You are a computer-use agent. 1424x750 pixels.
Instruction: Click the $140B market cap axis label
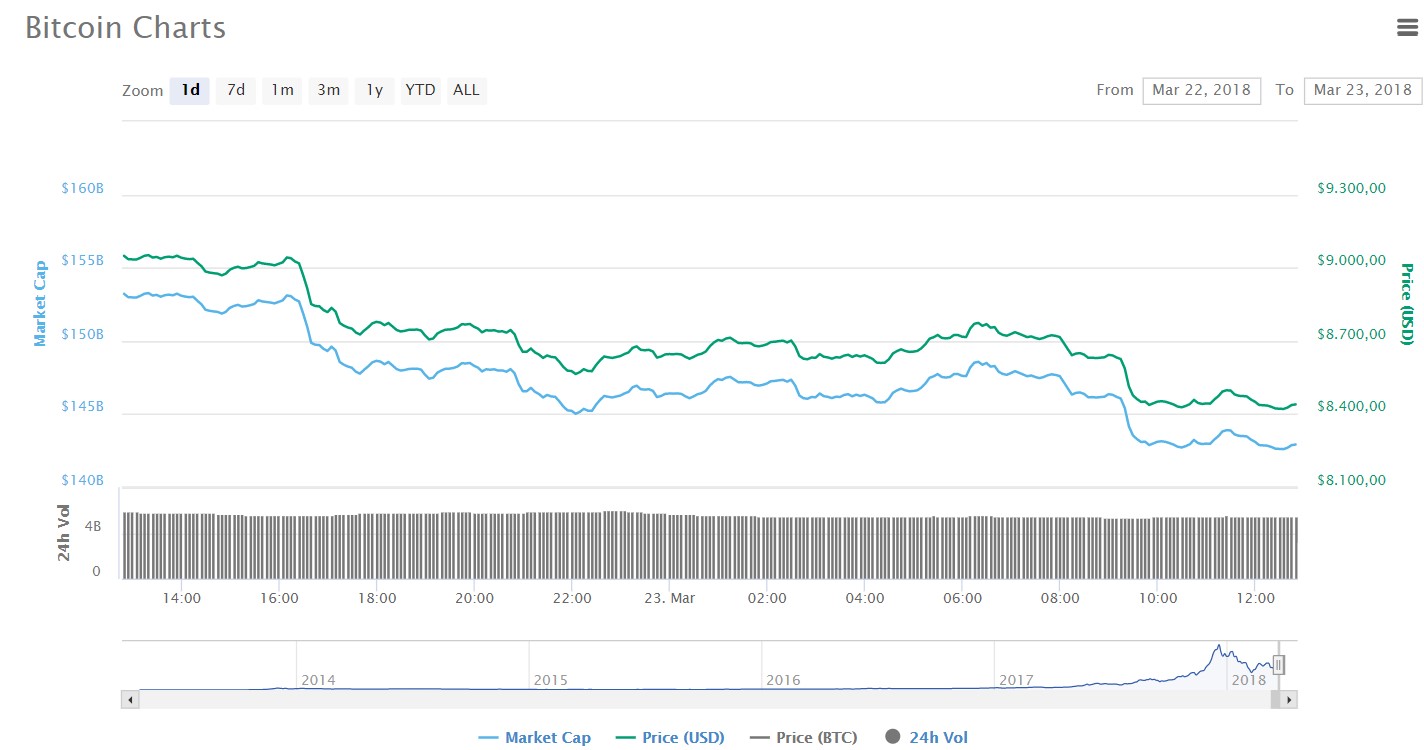[82, 480]
